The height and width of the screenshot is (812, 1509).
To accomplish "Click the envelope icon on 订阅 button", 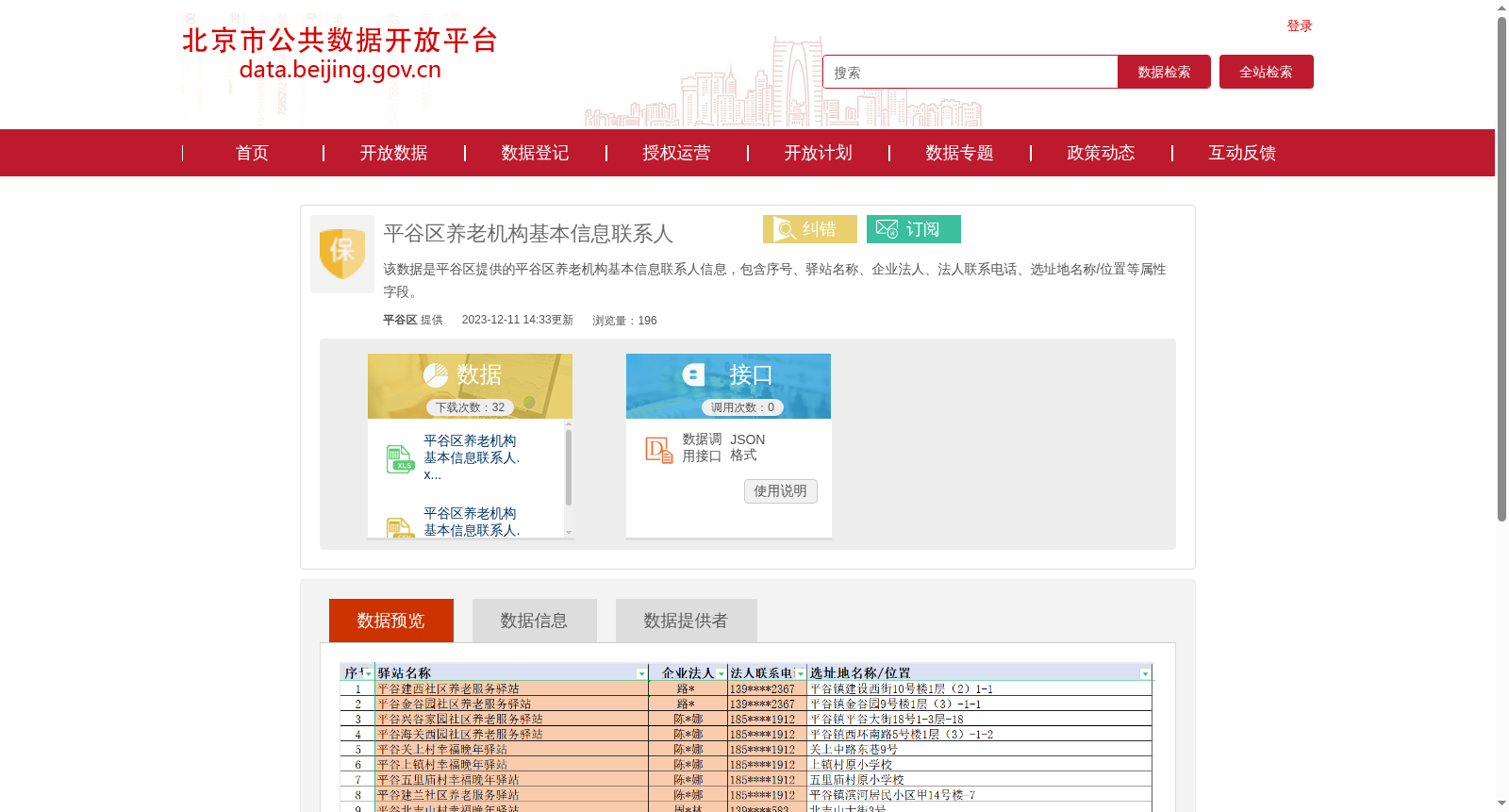I will pyautogui.click(x=887, y=229).
